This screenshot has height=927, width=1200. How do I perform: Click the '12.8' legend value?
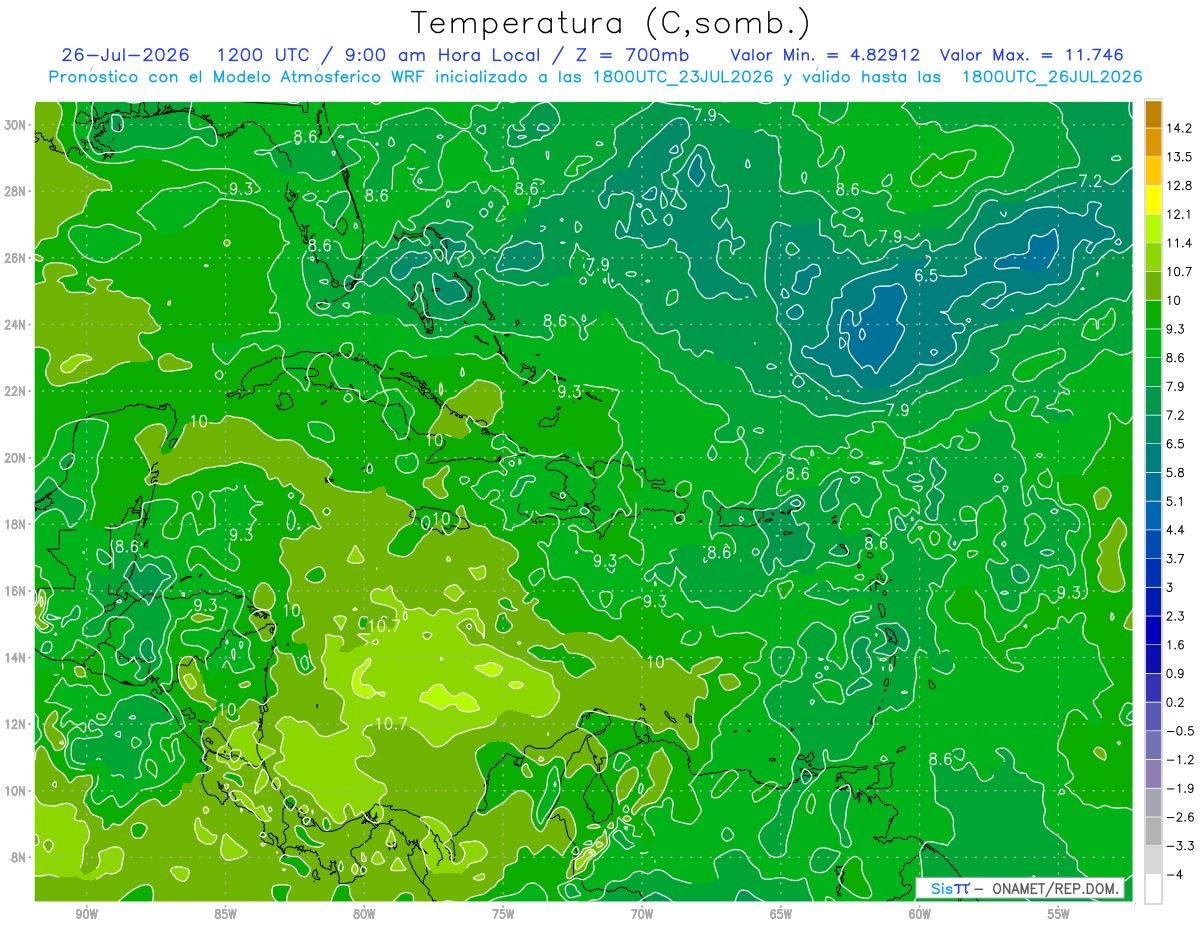pyautogui.click(x=1179, y=185)
